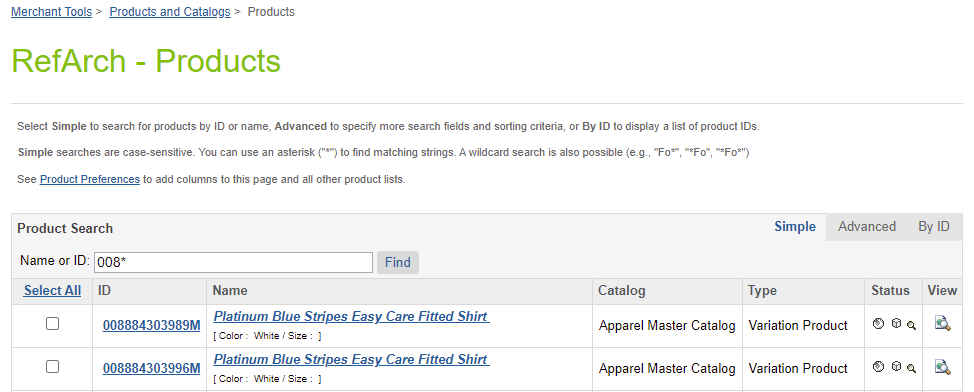
Task: Open product ID 008884303989M
Action: [152, 326]
